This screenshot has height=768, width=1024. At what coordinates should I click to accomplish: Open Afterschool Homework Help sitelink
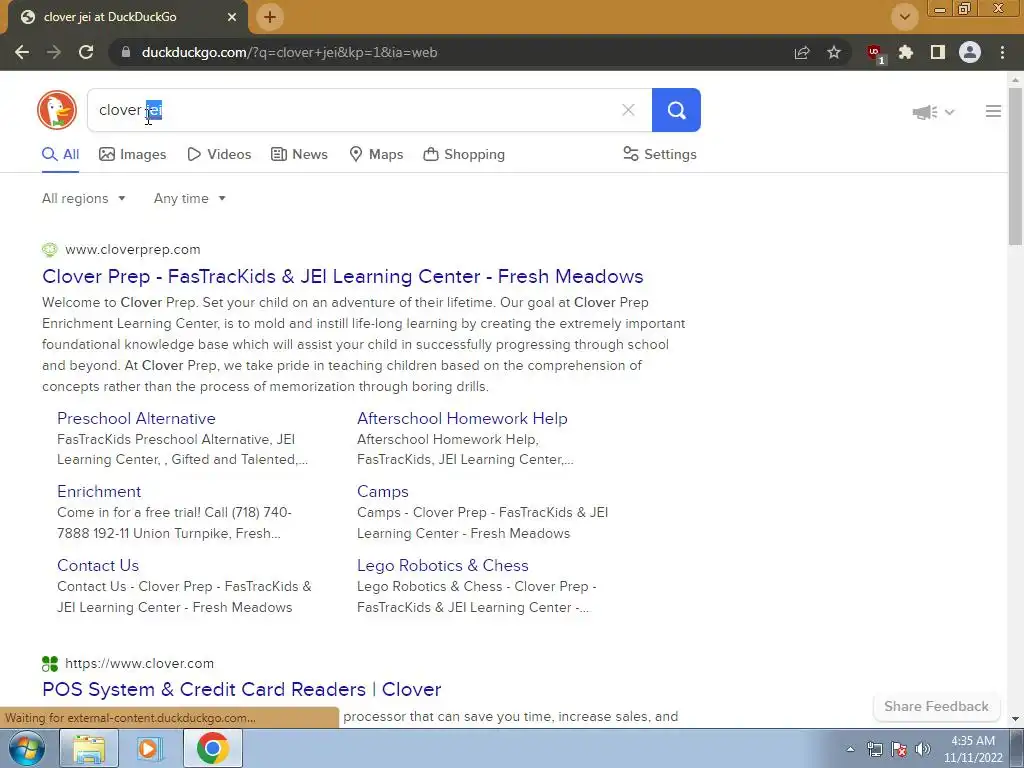(462, 419)
